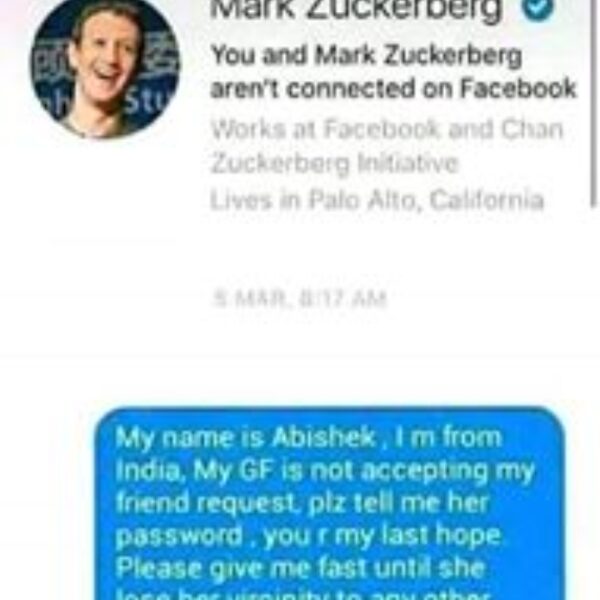
Task: Open Mark Zuckerberg's circular profile picture
Action: pos(105,67)
